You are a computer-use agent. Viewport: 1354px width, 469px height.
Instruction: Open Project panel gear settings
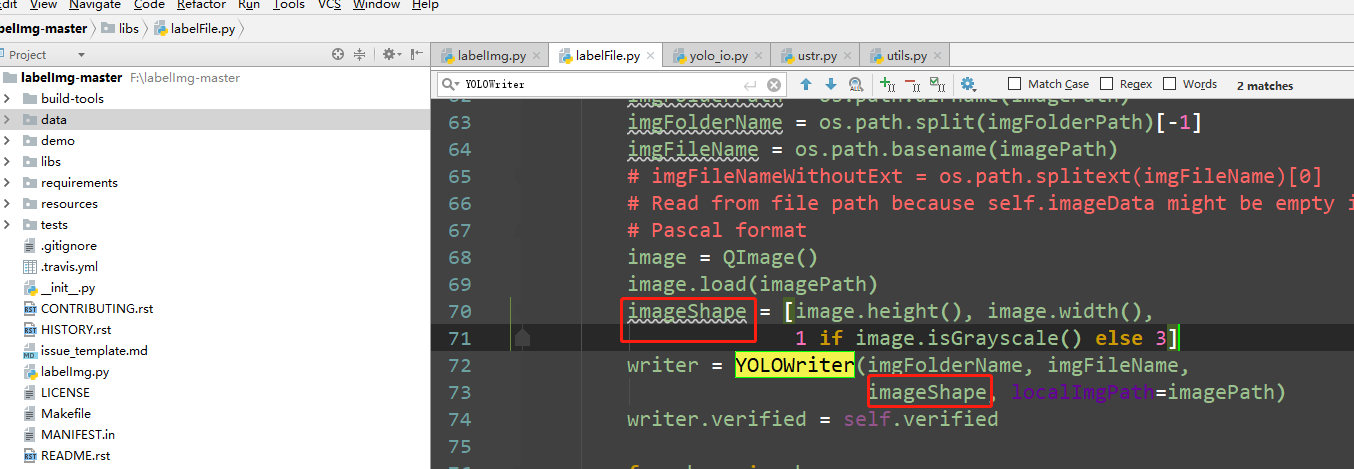click(390, 54)
